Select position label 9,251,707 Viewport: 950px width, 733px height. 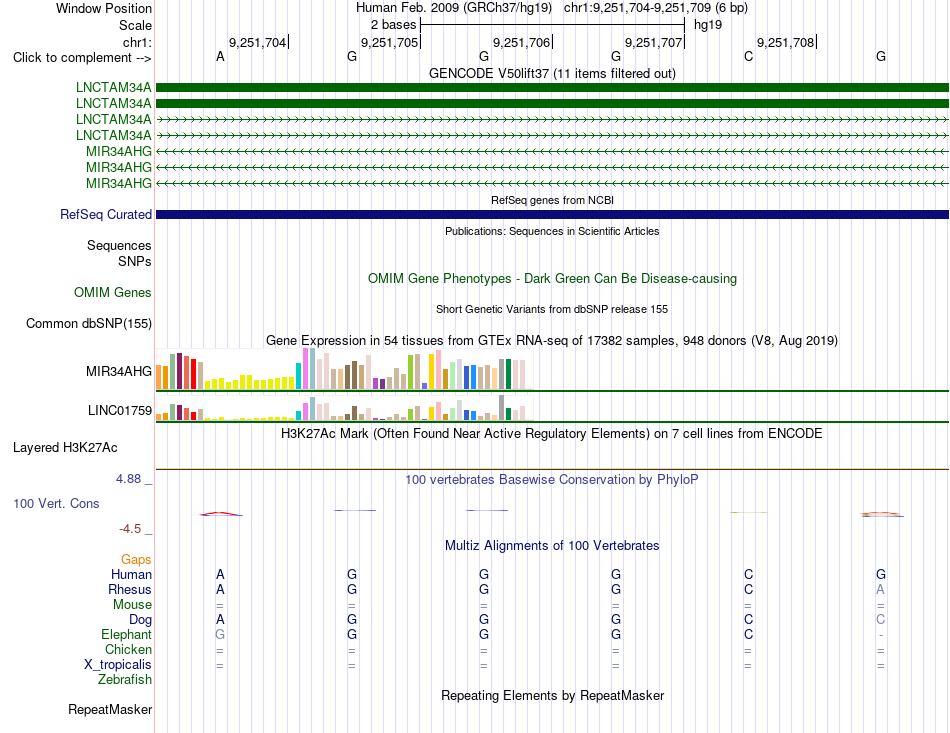pyautogui.click(x=654, y=42)
